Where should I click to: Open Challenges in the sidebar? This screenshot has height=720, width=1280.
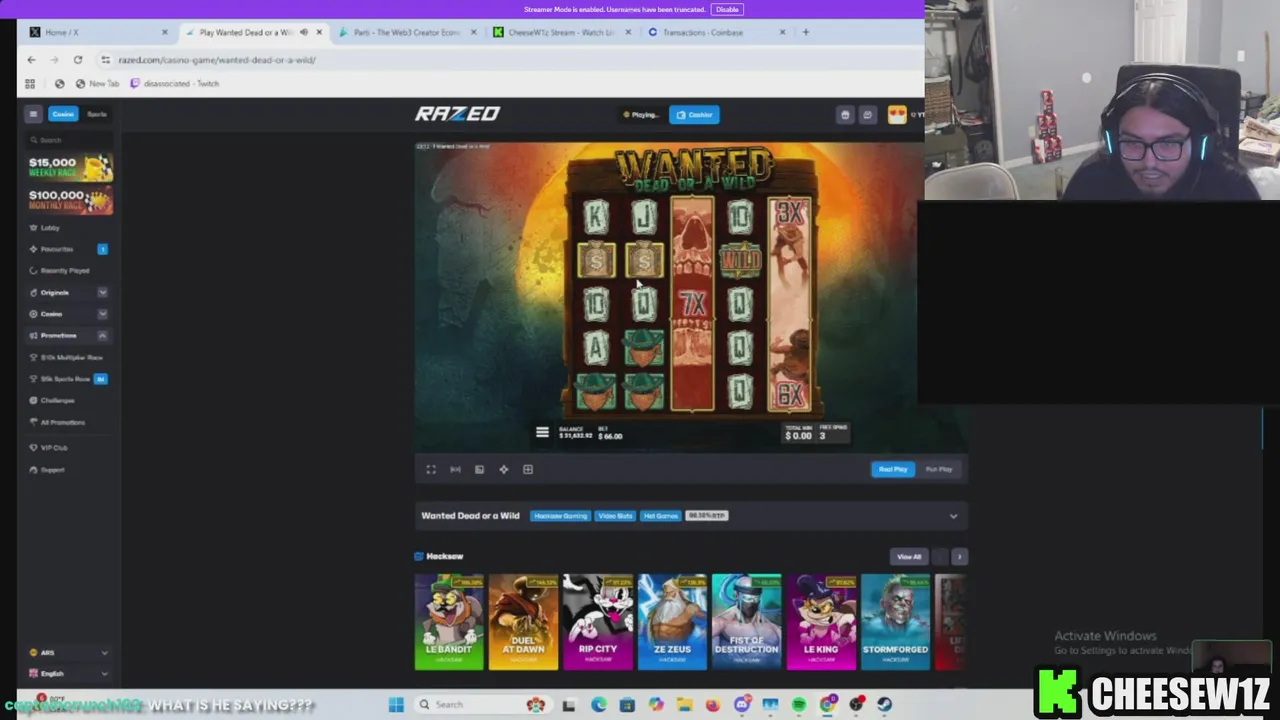(x=57, y=401)
